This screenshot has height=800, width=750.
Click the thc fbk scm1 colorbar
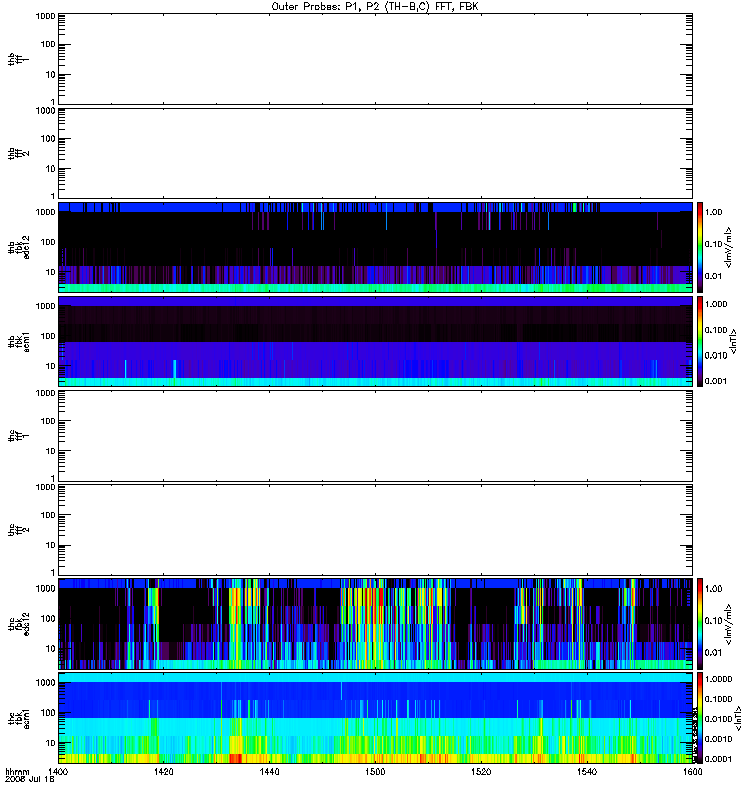[x=700, y=718]
